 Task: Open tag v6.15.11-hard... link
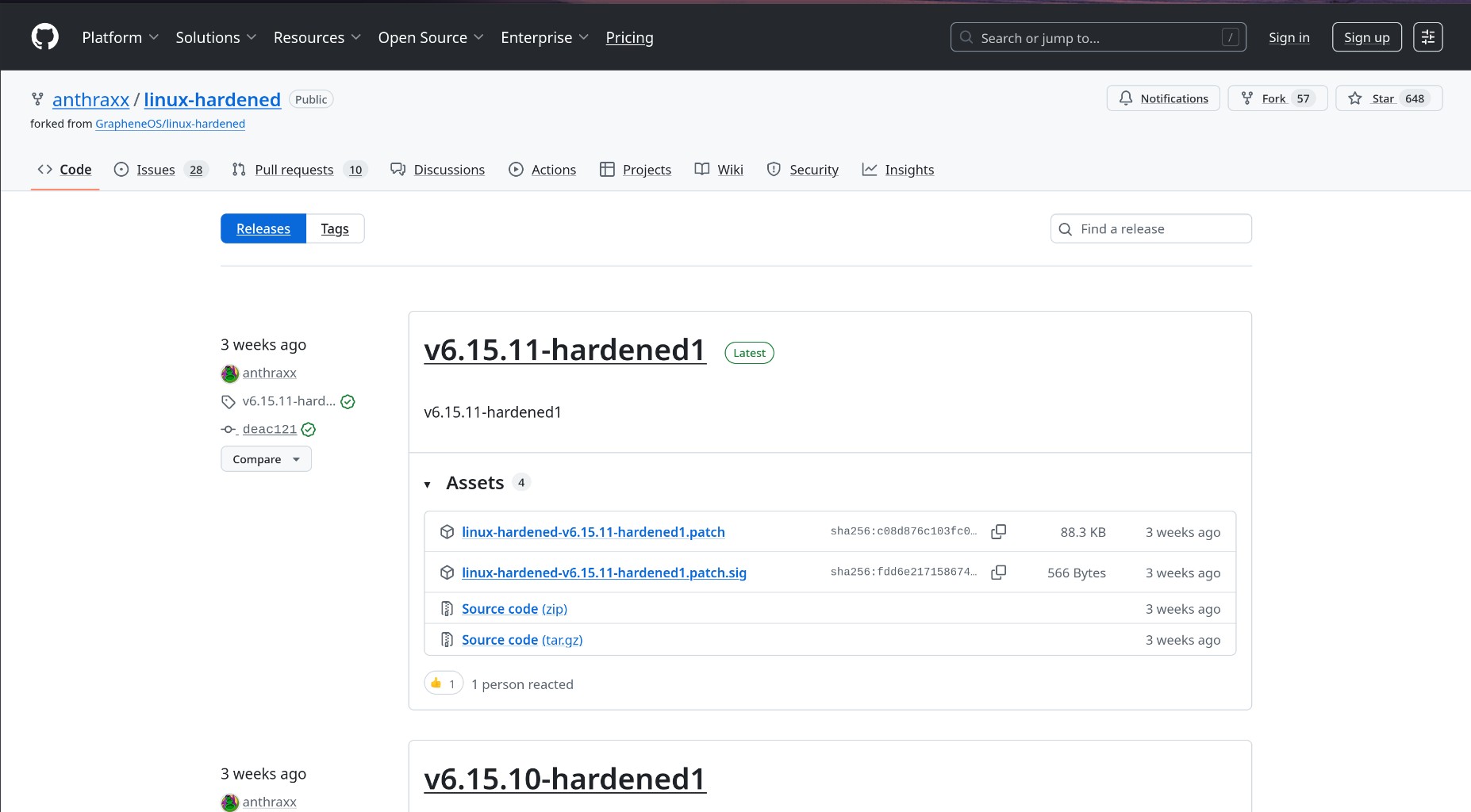pyautogui.click(x=289, y=401)
